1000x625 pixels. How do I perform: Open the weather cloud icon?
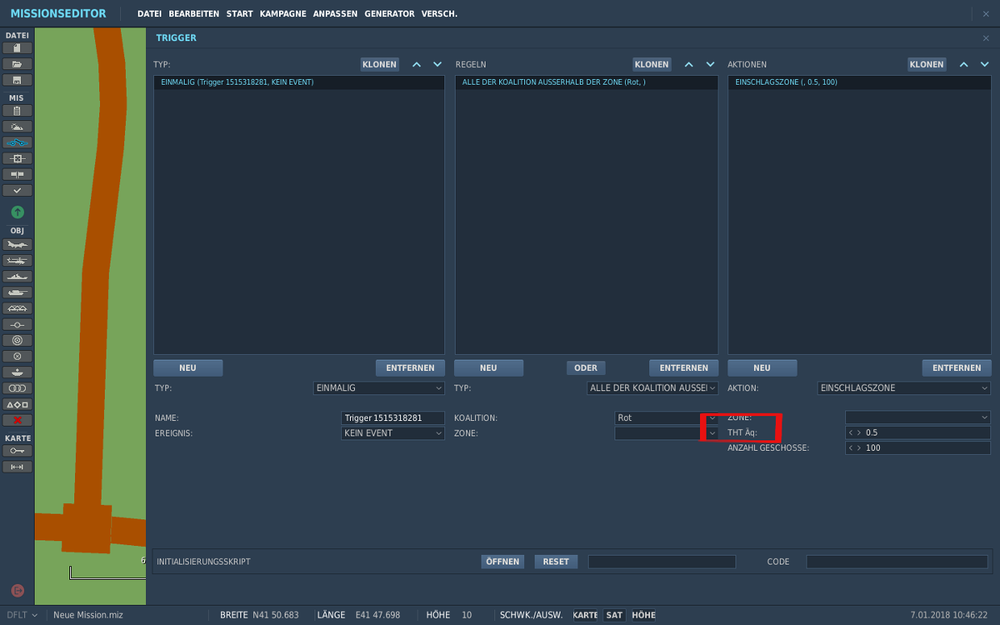[x=17, y=127]
